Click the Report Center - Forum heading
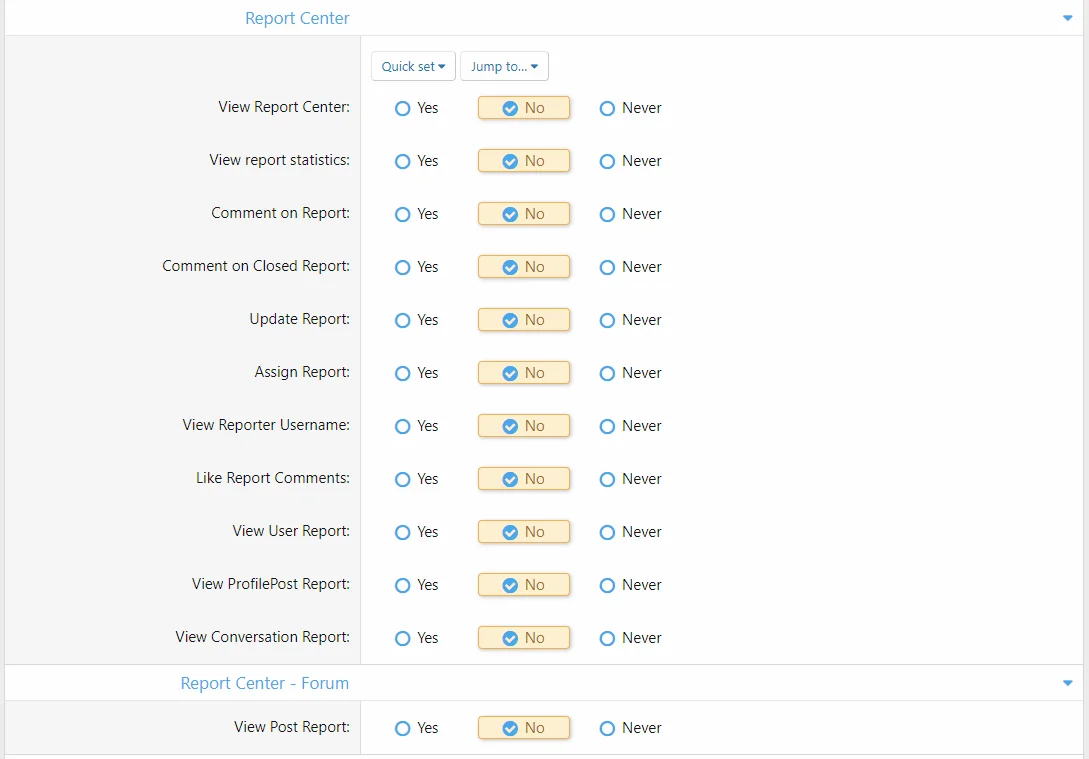This screenshot has width=1089, height=759. click(x=265, y=683)
